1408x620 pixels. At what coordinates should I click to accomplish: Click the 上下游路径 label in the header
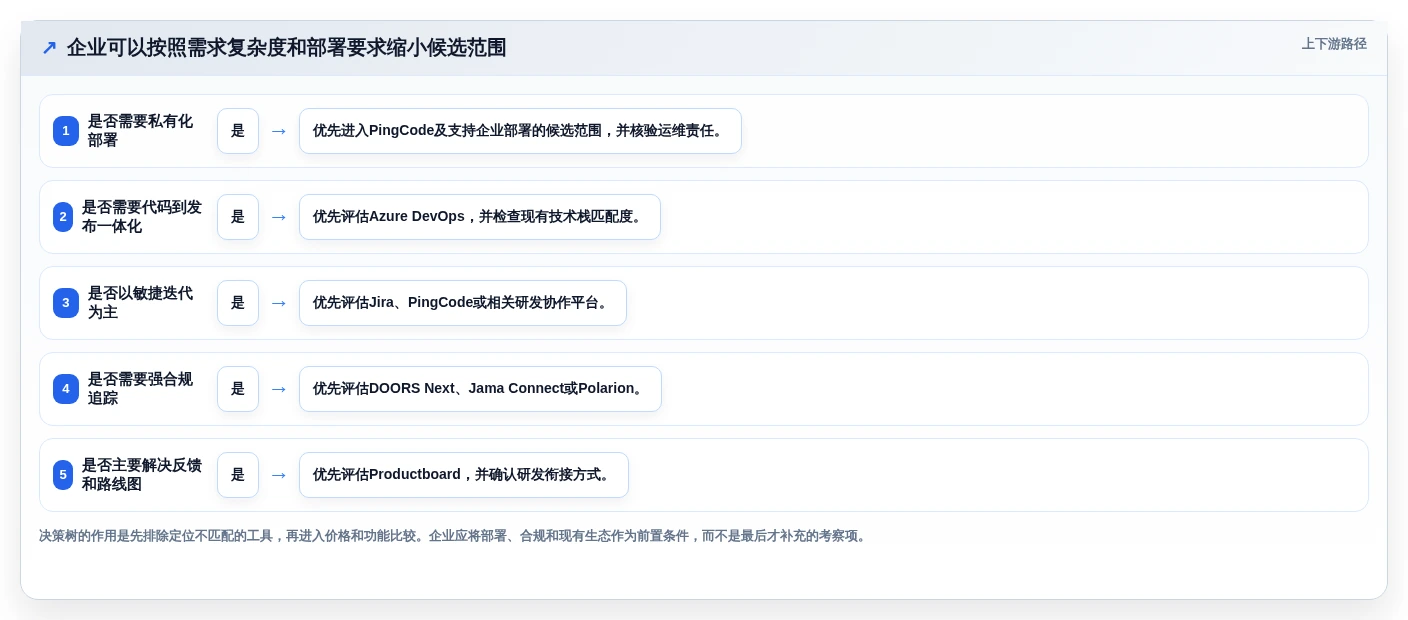click(x=1334, y=44)
